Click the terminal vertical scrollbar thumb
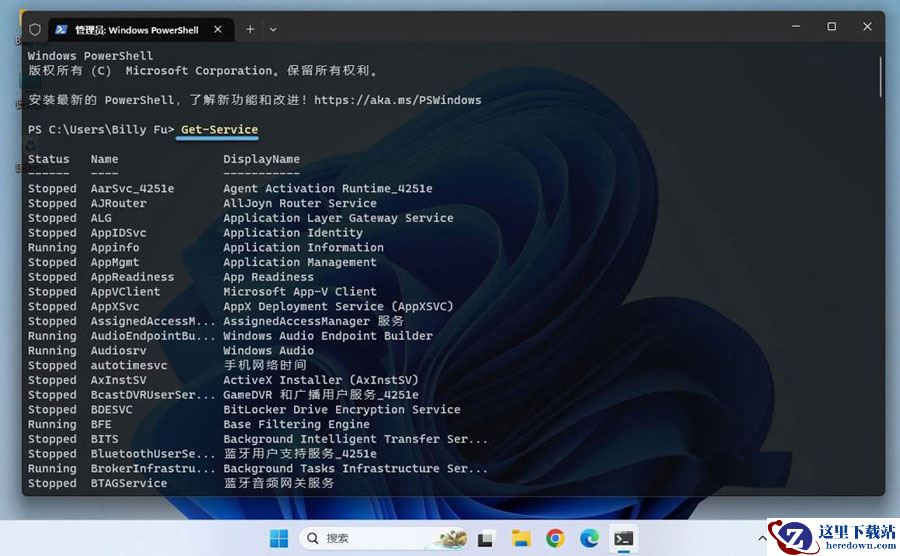Viewport: 900px width, 556px height. pos(880,77)
